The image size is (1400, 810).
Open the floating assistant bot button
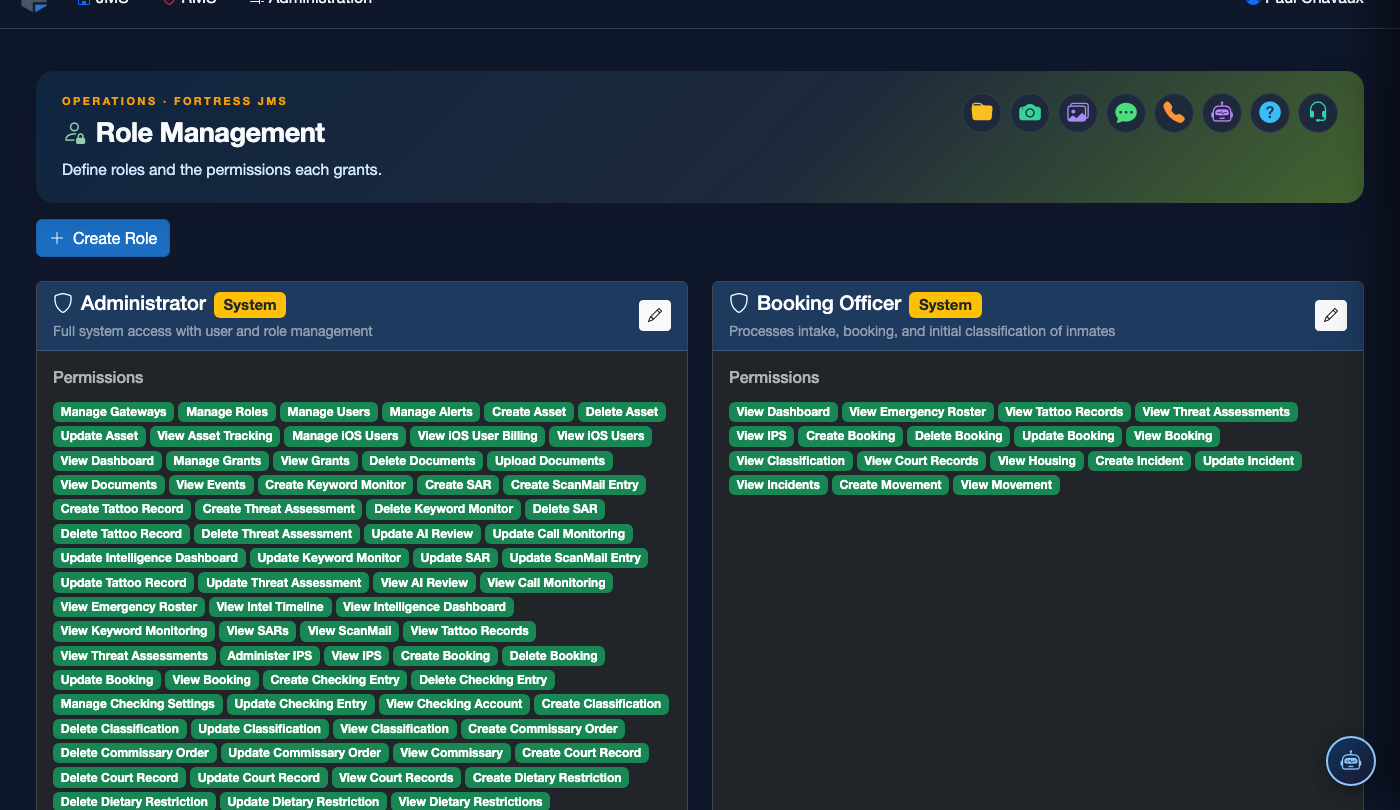1351,761
